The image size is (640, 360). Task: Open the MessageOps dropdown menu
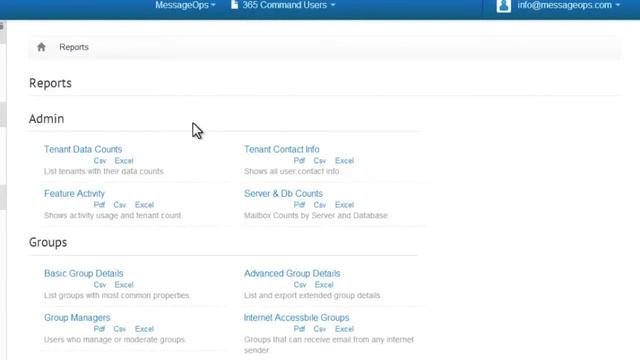[185, 5]
